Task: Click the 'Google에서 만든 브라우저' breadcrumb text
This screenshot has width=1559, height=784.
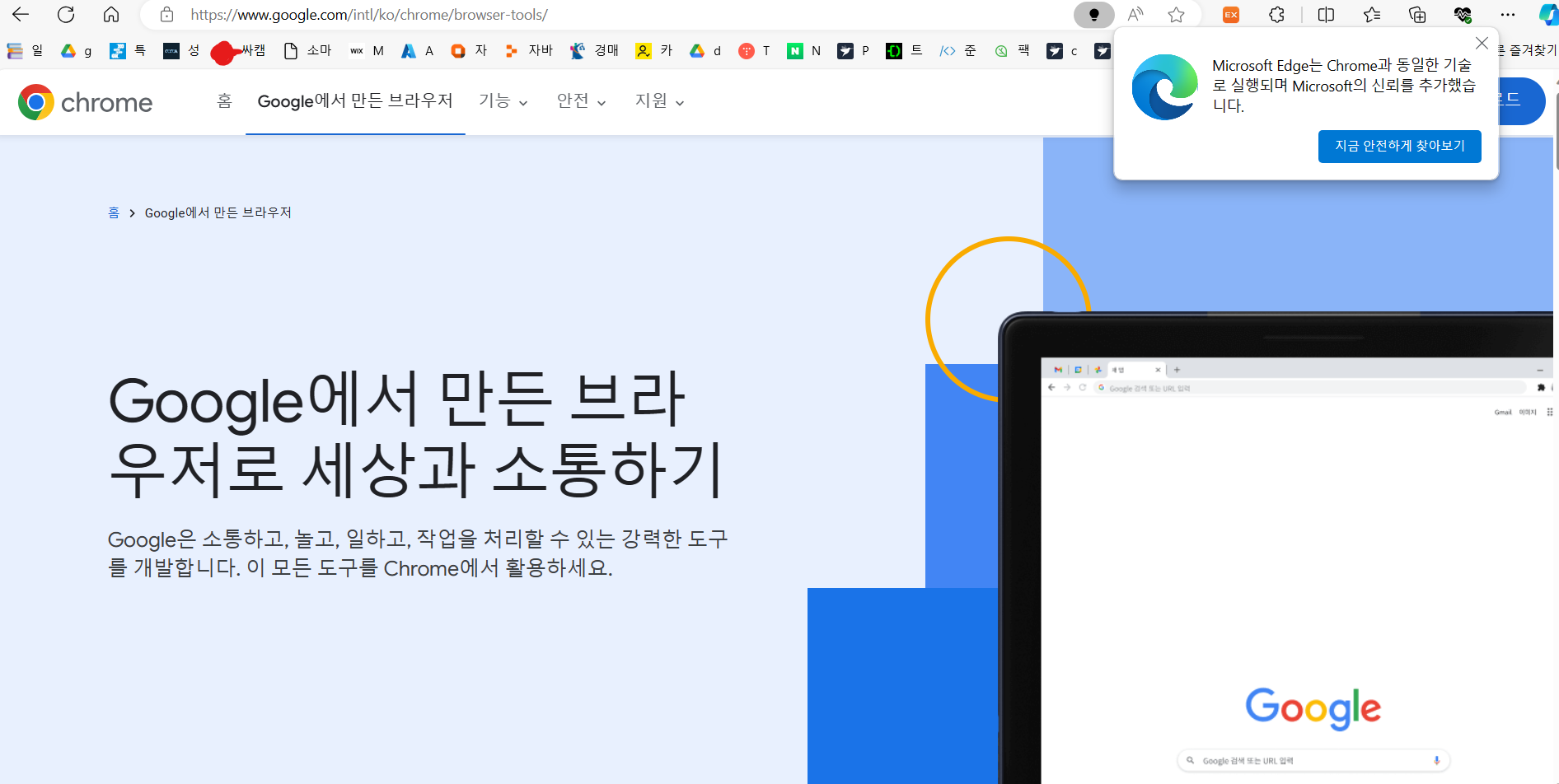Action: (218, 212)
